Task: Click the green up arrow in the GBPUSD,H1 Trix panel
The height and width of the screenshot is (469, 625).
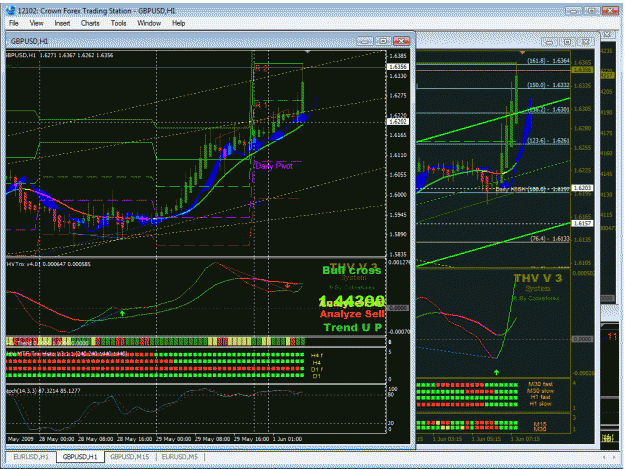Action: [122, 313]
